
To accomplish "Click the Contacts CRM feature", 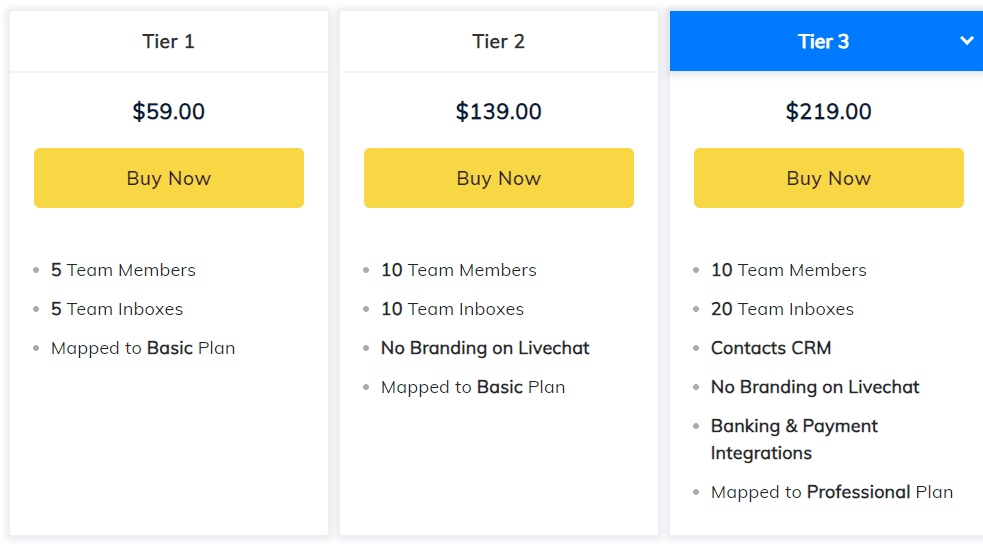I will tap(771, 348).
